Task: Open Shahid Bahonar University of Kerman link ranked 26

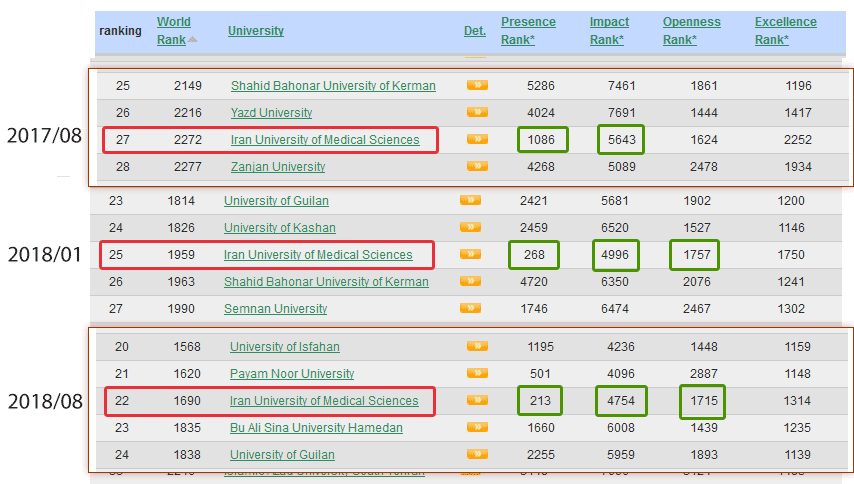Action: point(326,282)
